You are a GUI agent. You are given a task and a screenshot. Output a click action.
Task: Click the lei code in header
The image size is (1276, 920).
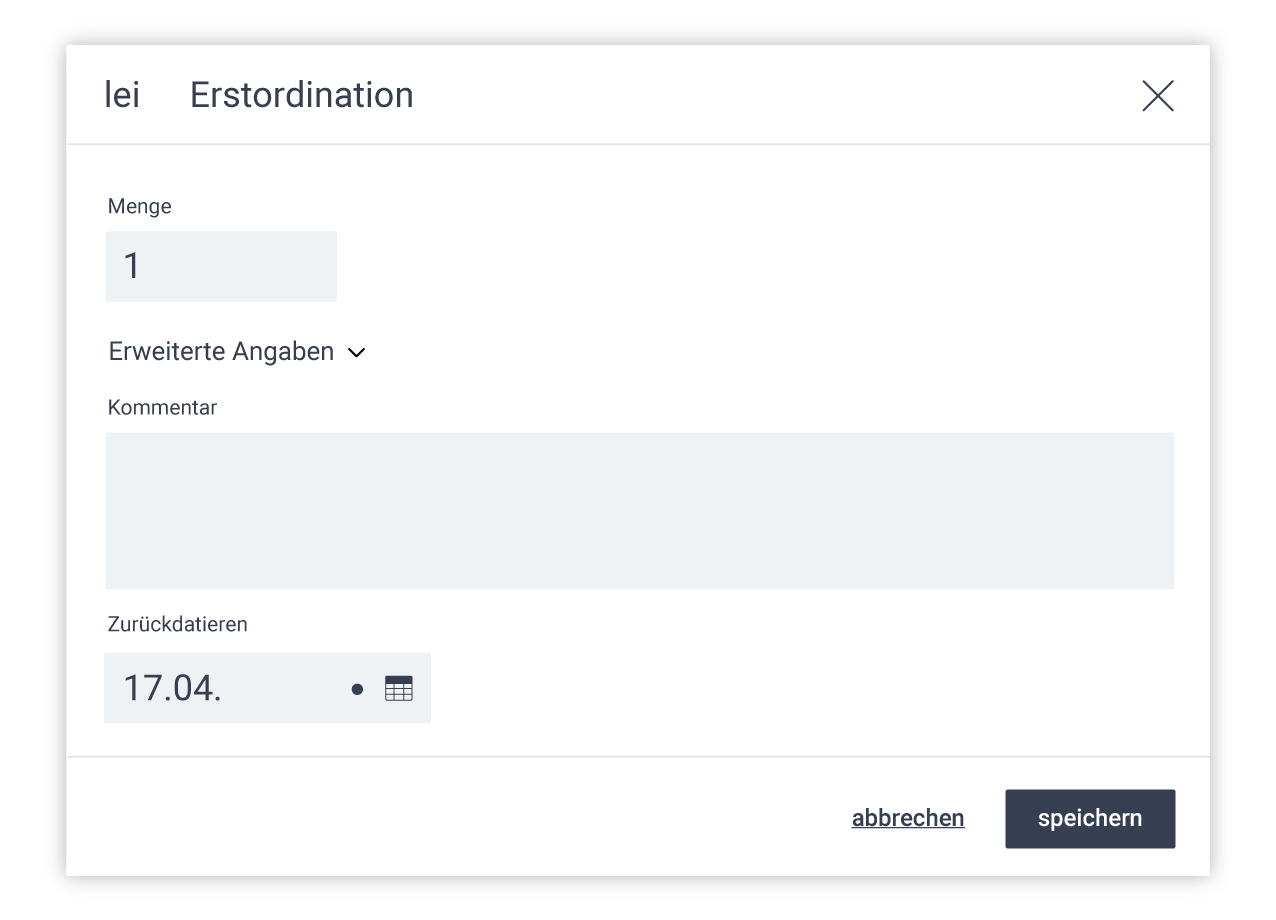point(122,95)
